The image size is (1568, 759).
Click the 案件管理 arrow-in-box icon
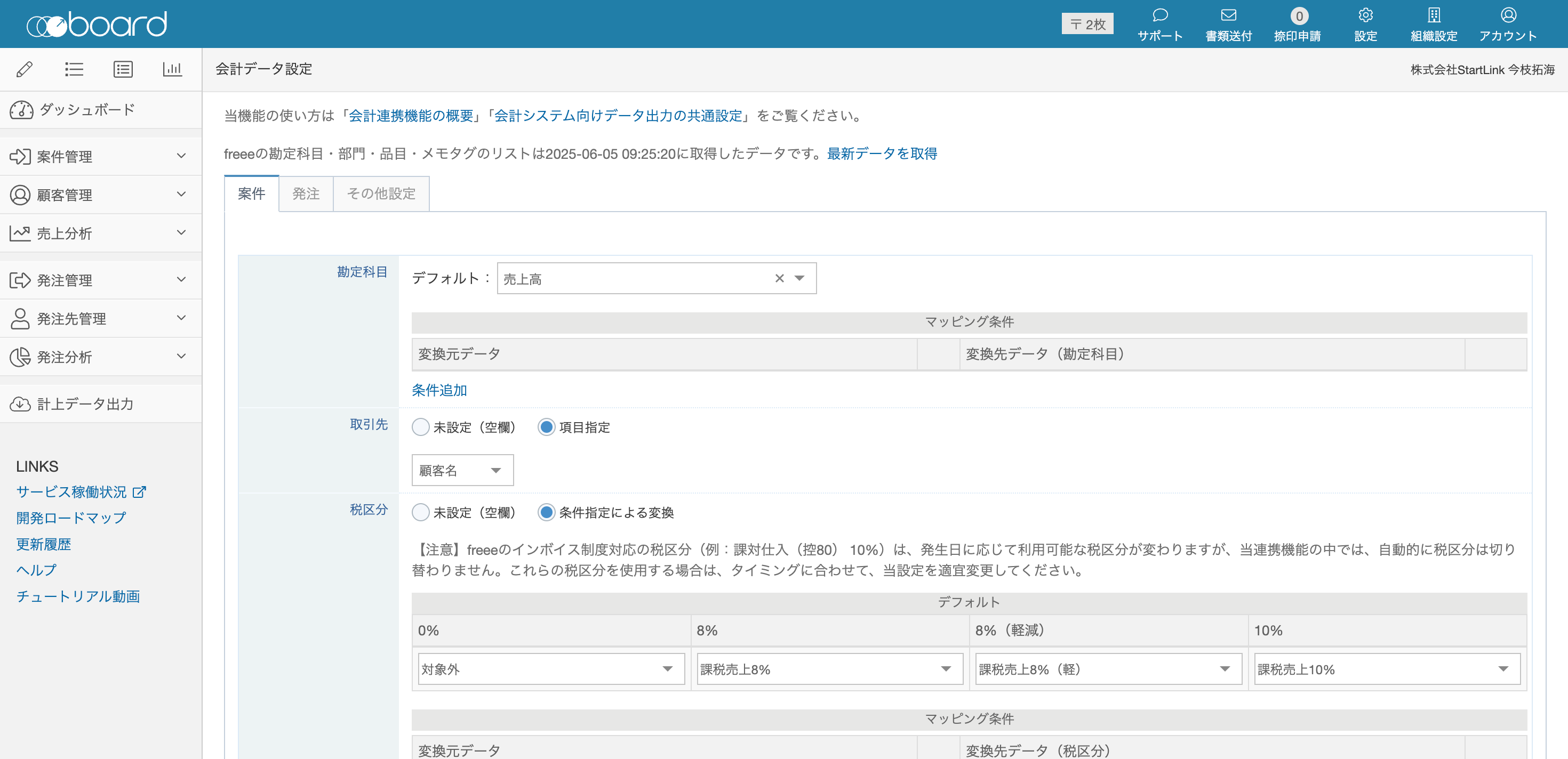20,157
